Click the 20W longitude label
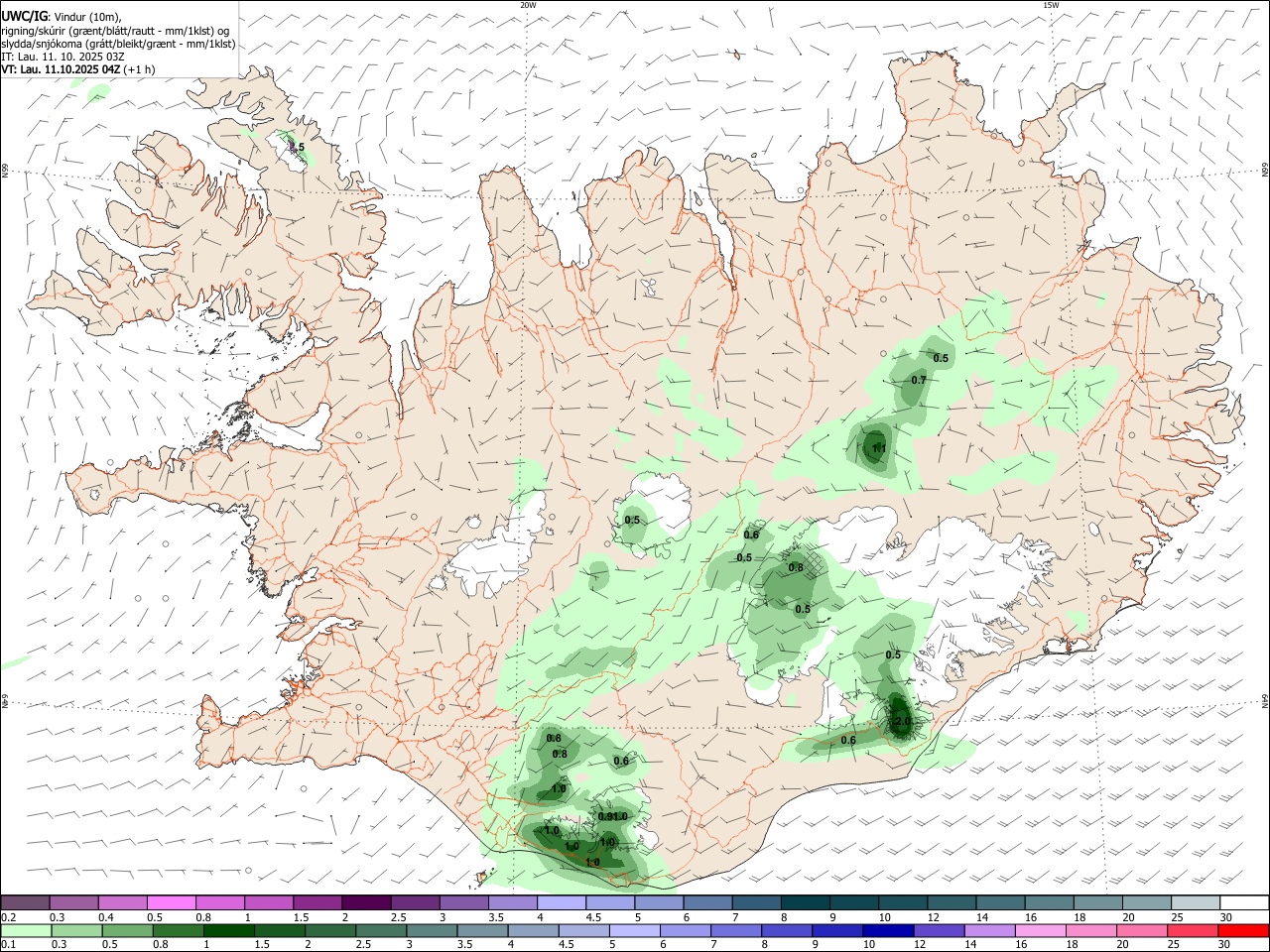Screen dimensions: 1270x952 [x=528, y=5]
